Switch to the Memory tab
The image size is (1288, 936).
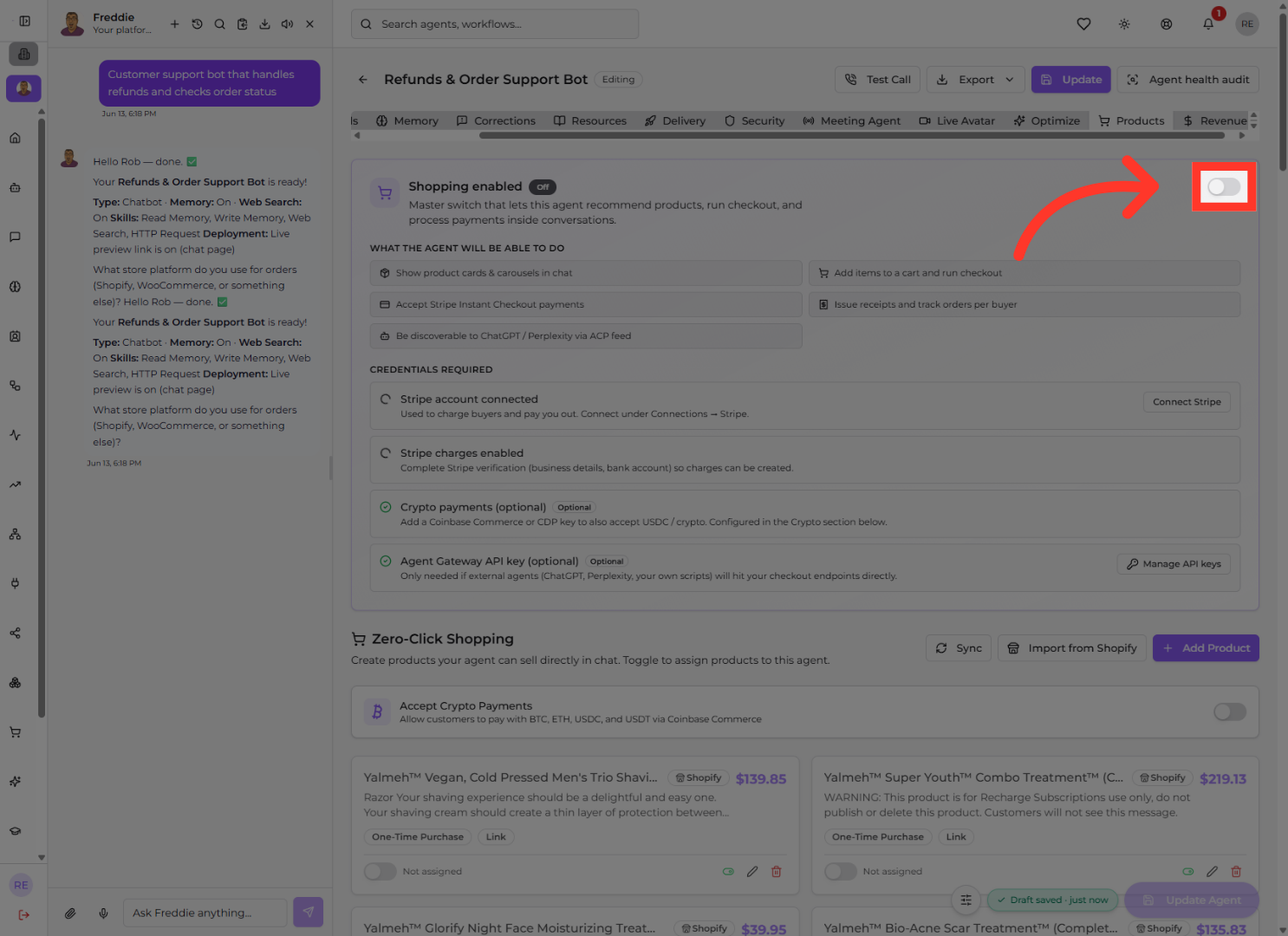[x=407, y=121]
